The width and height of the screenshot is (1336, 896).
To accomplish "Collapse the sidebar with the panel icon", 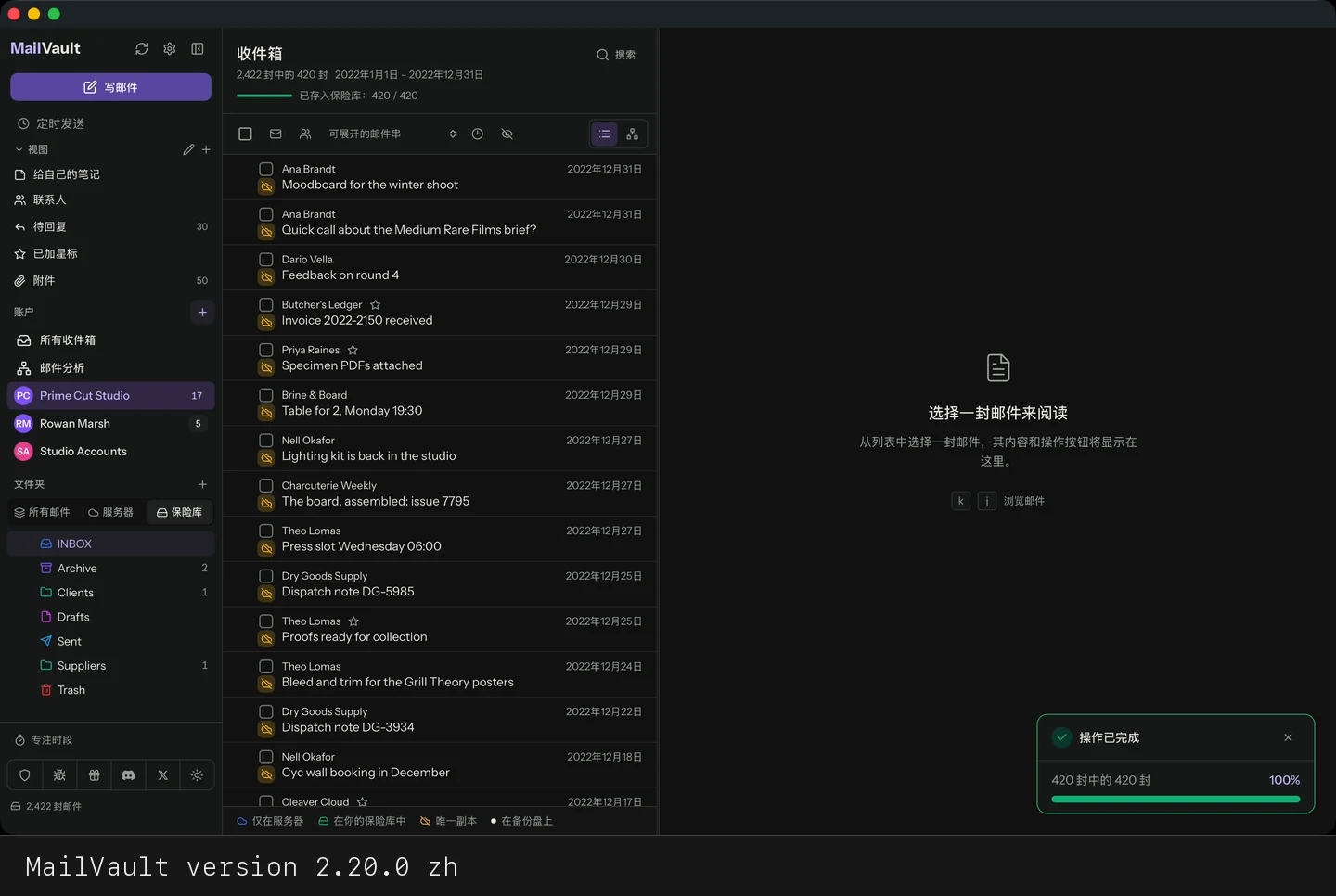I will 198,48.
